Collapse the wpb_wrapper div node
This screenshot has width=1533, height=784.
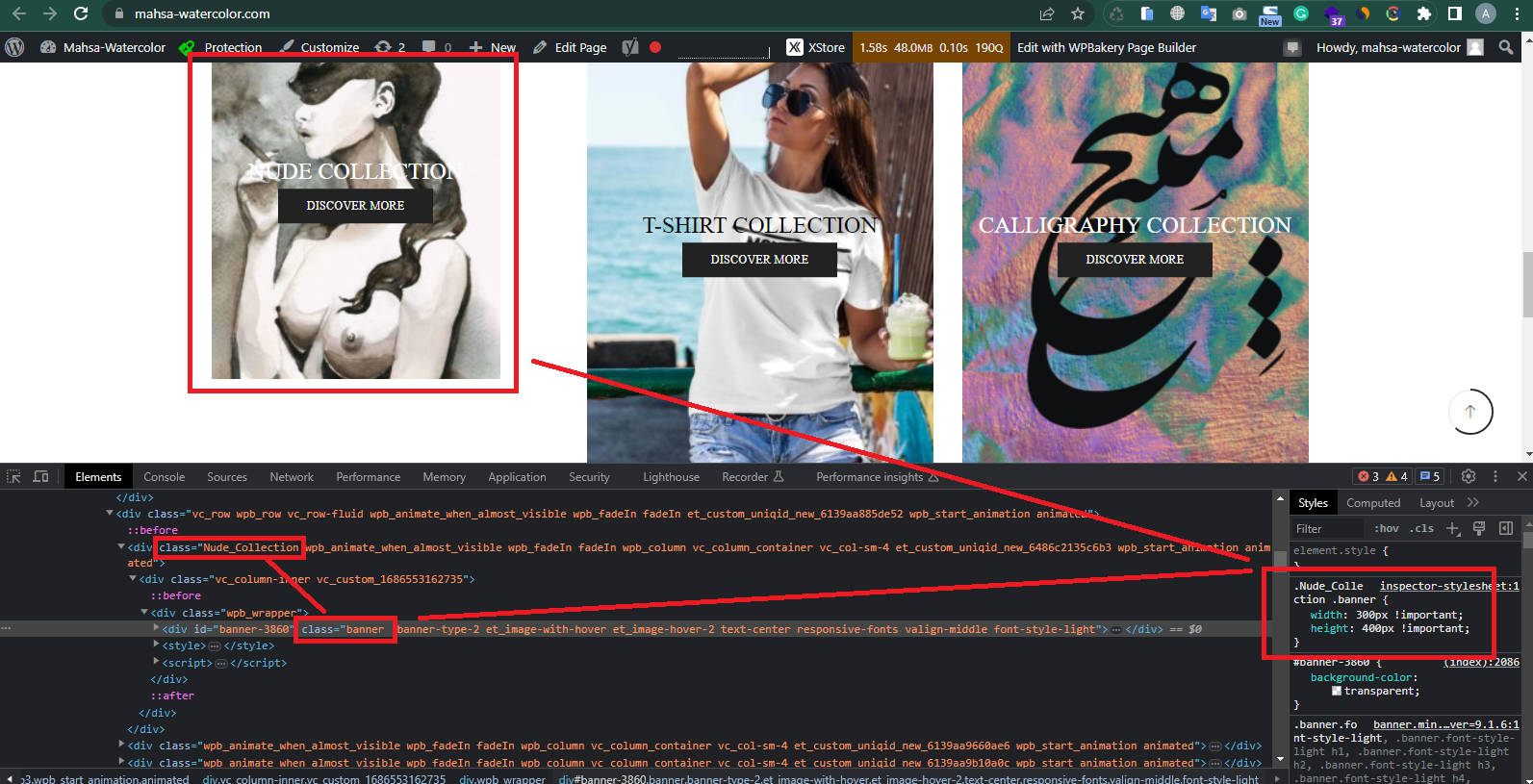coord(144,612)
